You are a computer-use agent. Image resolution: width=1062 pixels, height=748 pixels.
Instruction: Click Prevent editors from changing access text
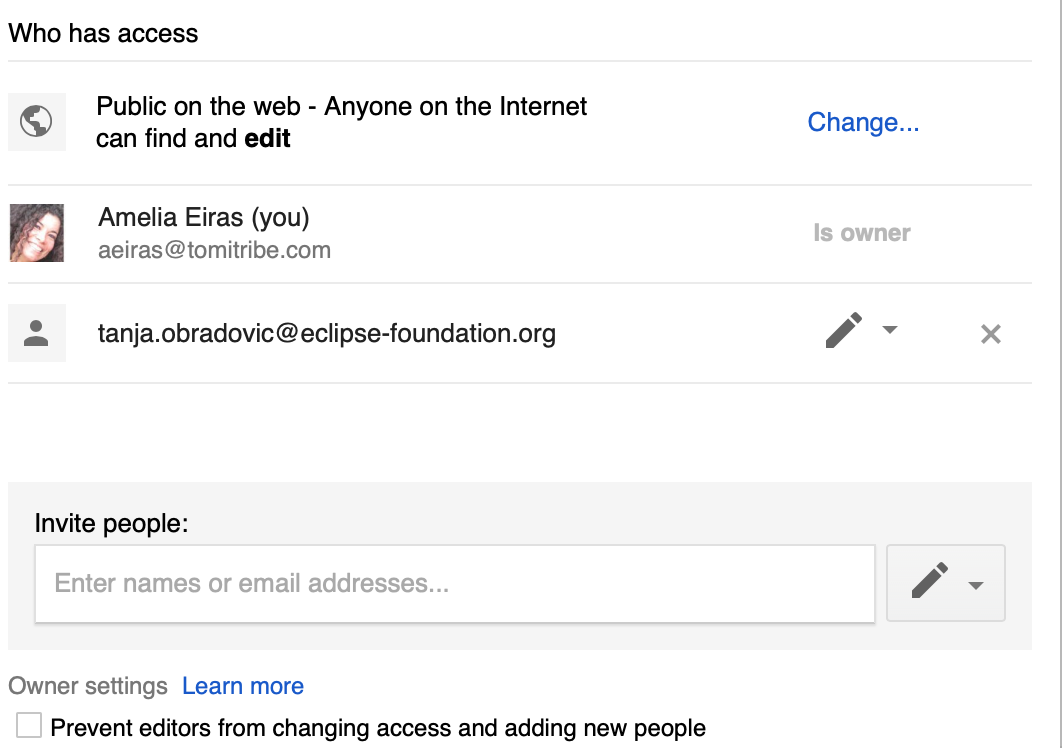(378, 728)
